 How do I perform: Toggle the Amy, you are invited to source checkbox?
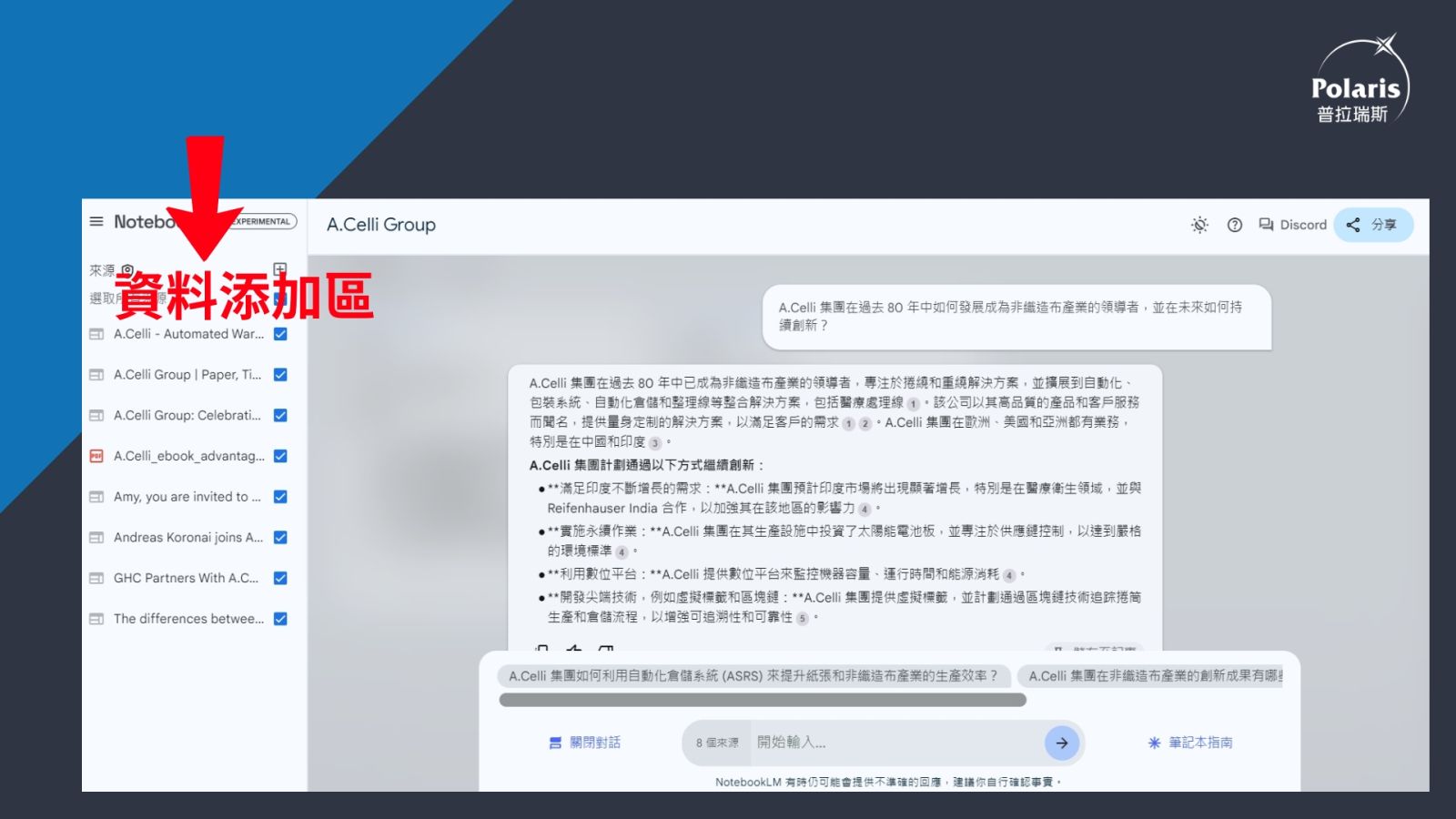click(280, 497)
